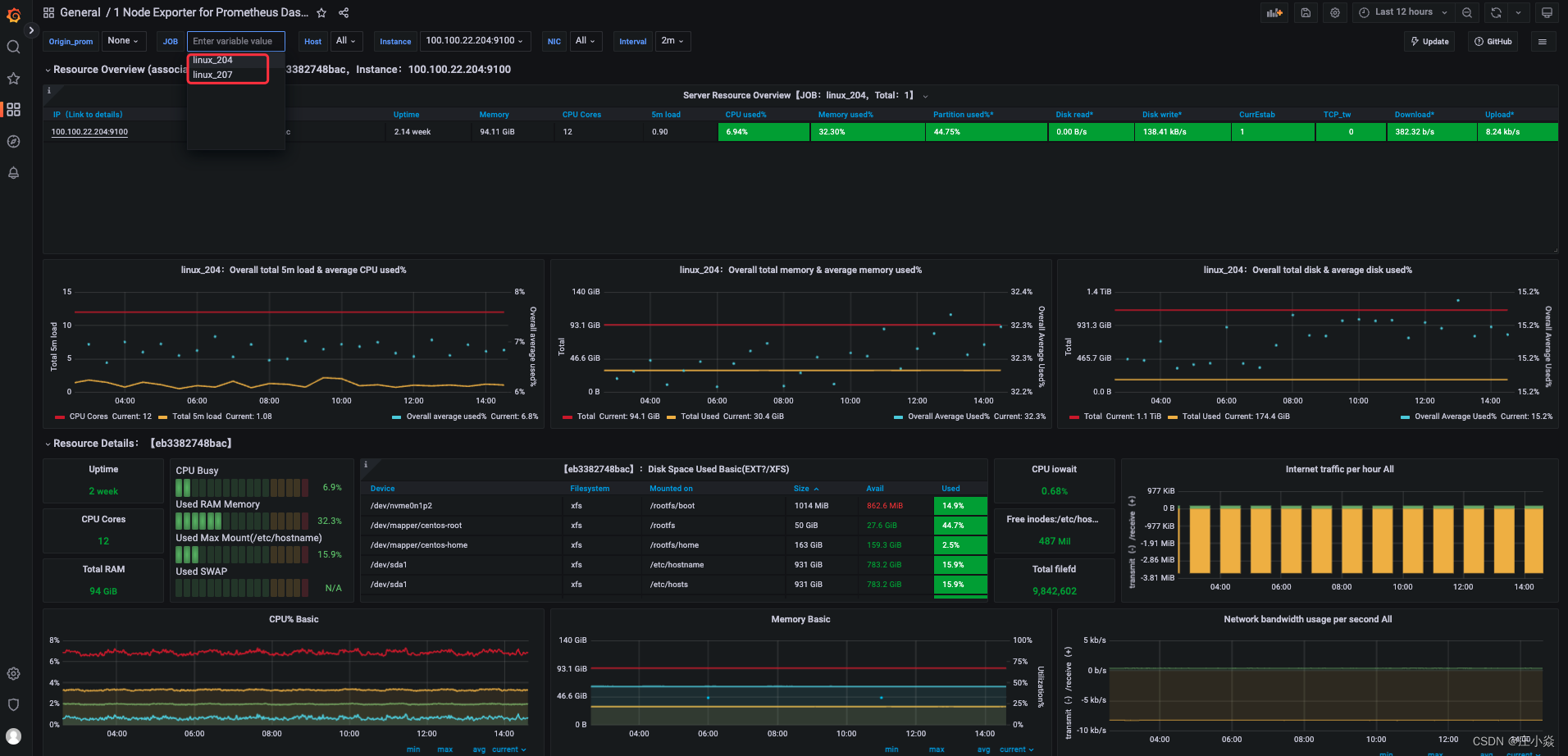Click the JOB variable value input

(x=235, y=41)
